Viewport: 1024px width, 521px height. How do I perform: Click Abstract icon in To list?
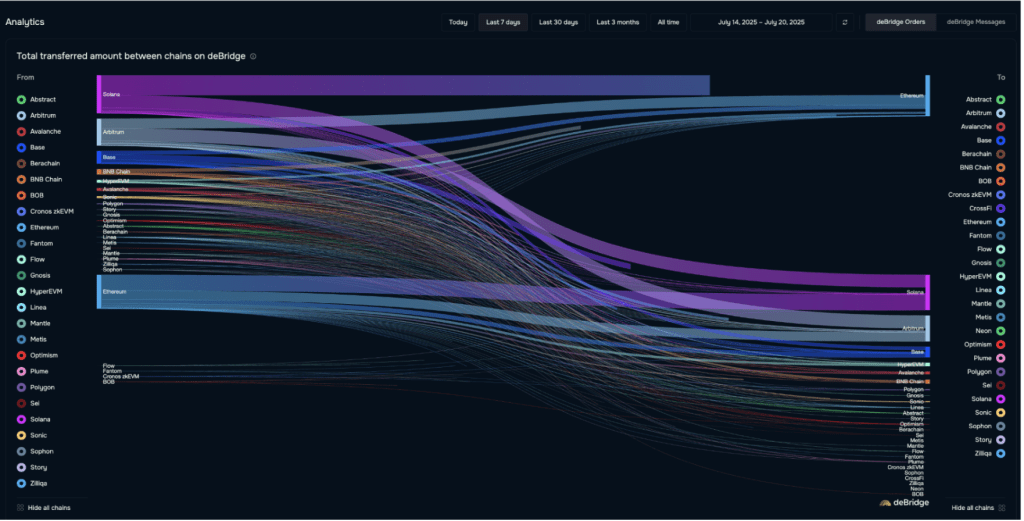click(x=1000, y=100)
